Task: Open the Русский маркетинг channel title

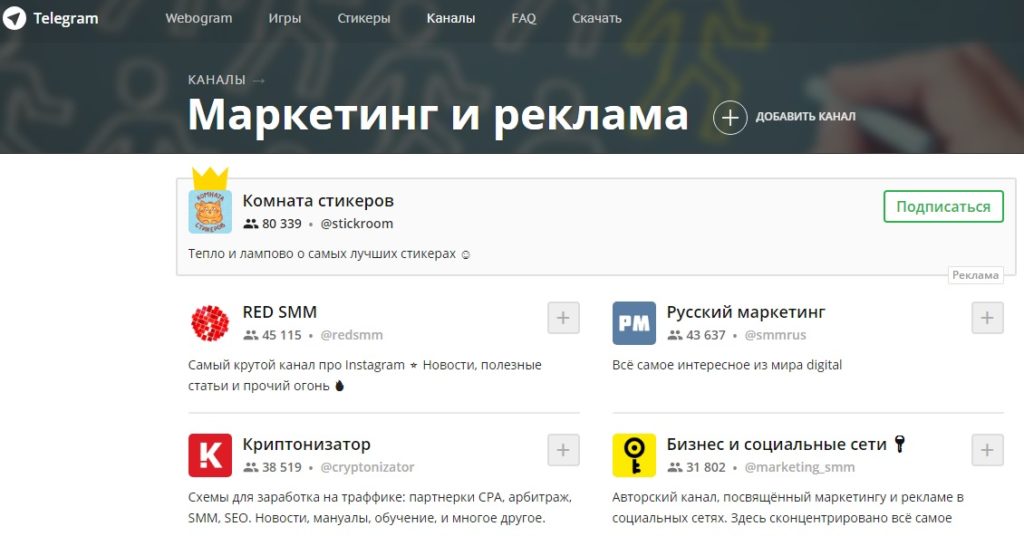Action: point(746,312)
